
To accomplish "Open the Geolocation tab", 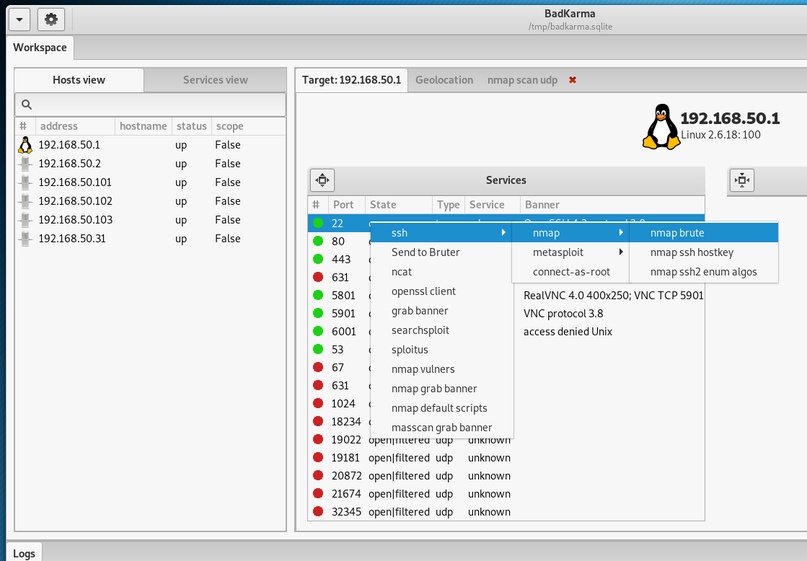I will click(444, 80).
